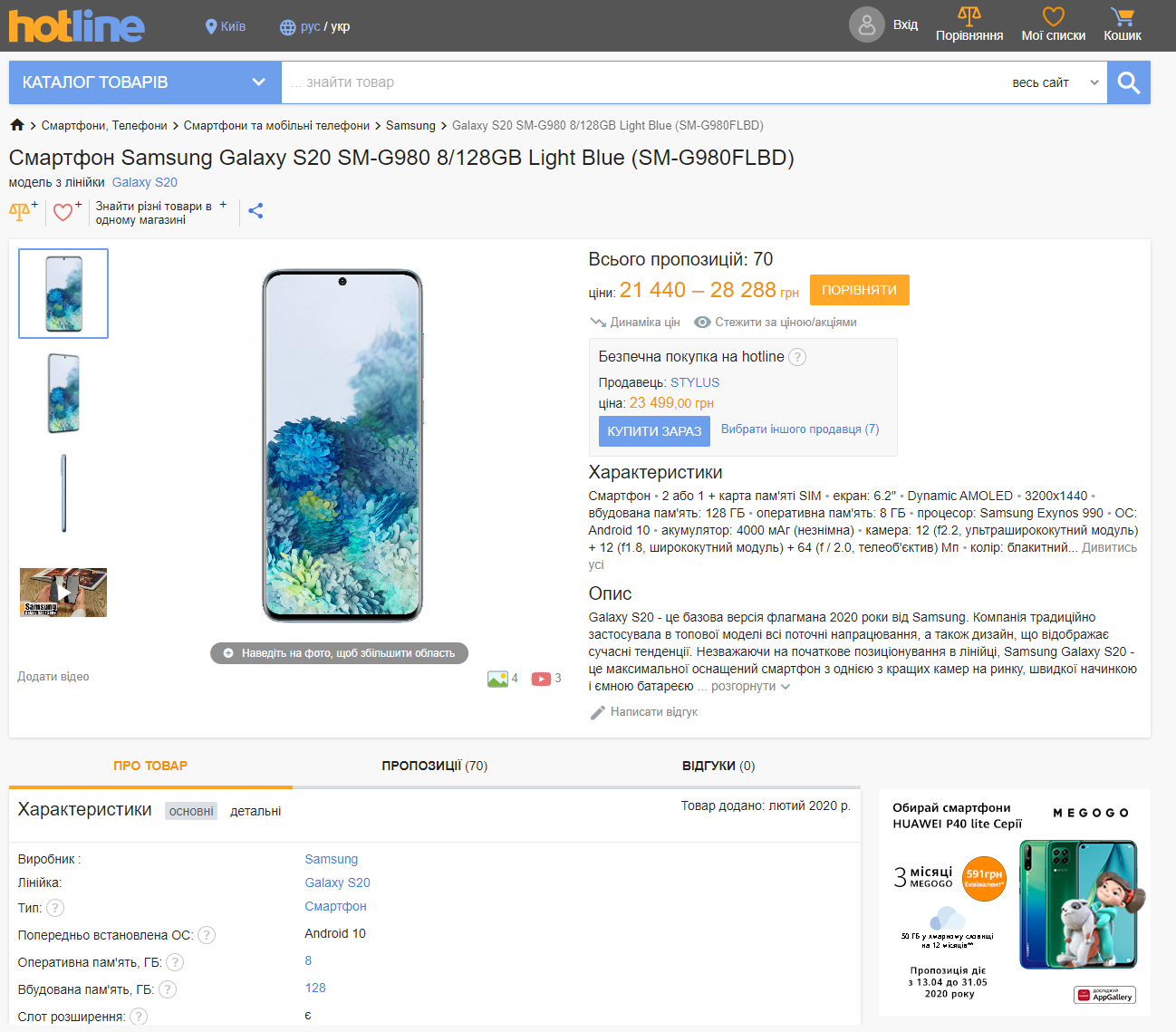Open Galaxy S20 model line link under title
1176x1032 pixels.
click(x=145, y=182)
